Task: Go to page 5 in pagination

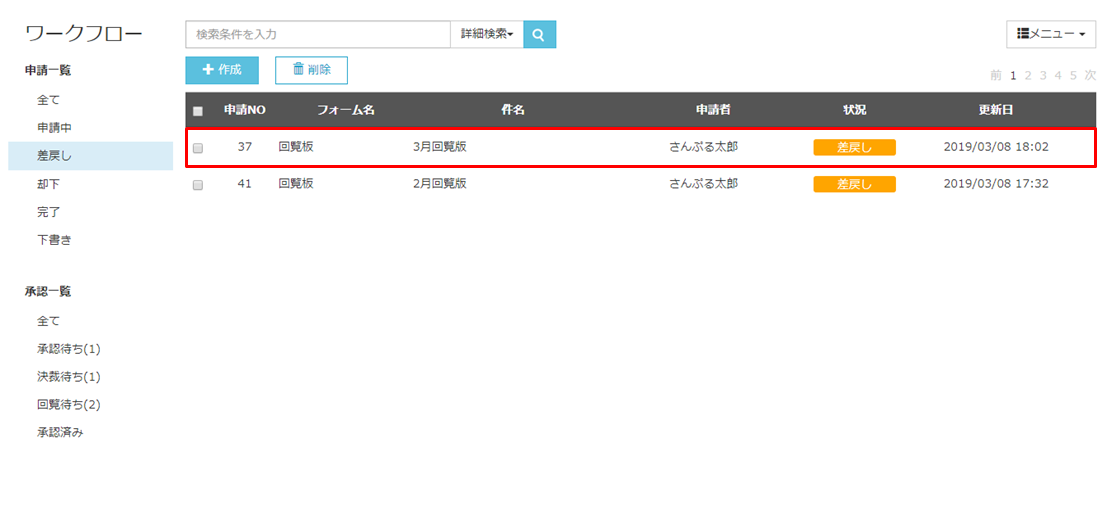Action: coord(1073,75)
